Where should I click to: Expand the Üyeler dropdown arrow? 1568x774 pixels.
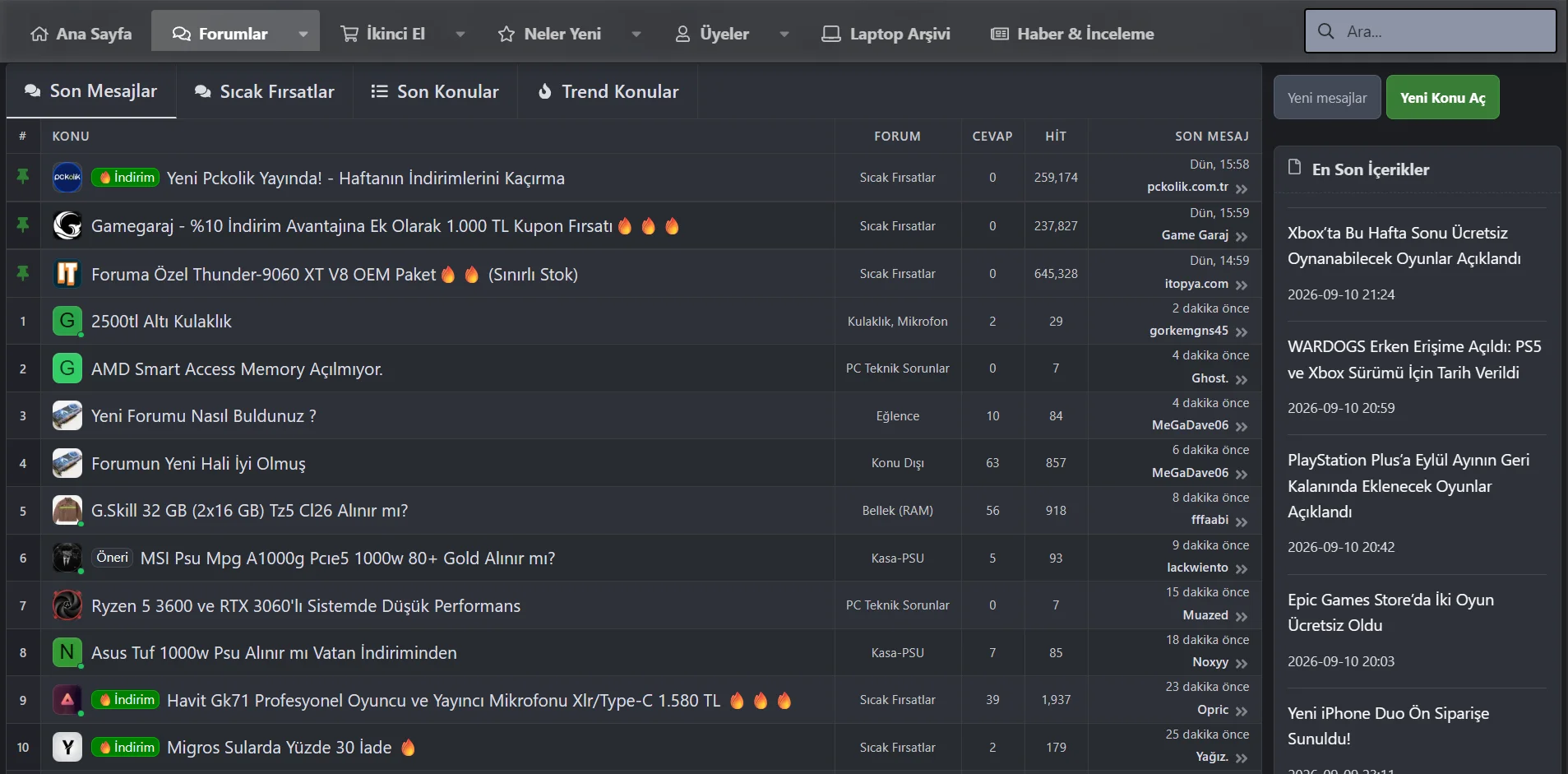pos(784,34)
